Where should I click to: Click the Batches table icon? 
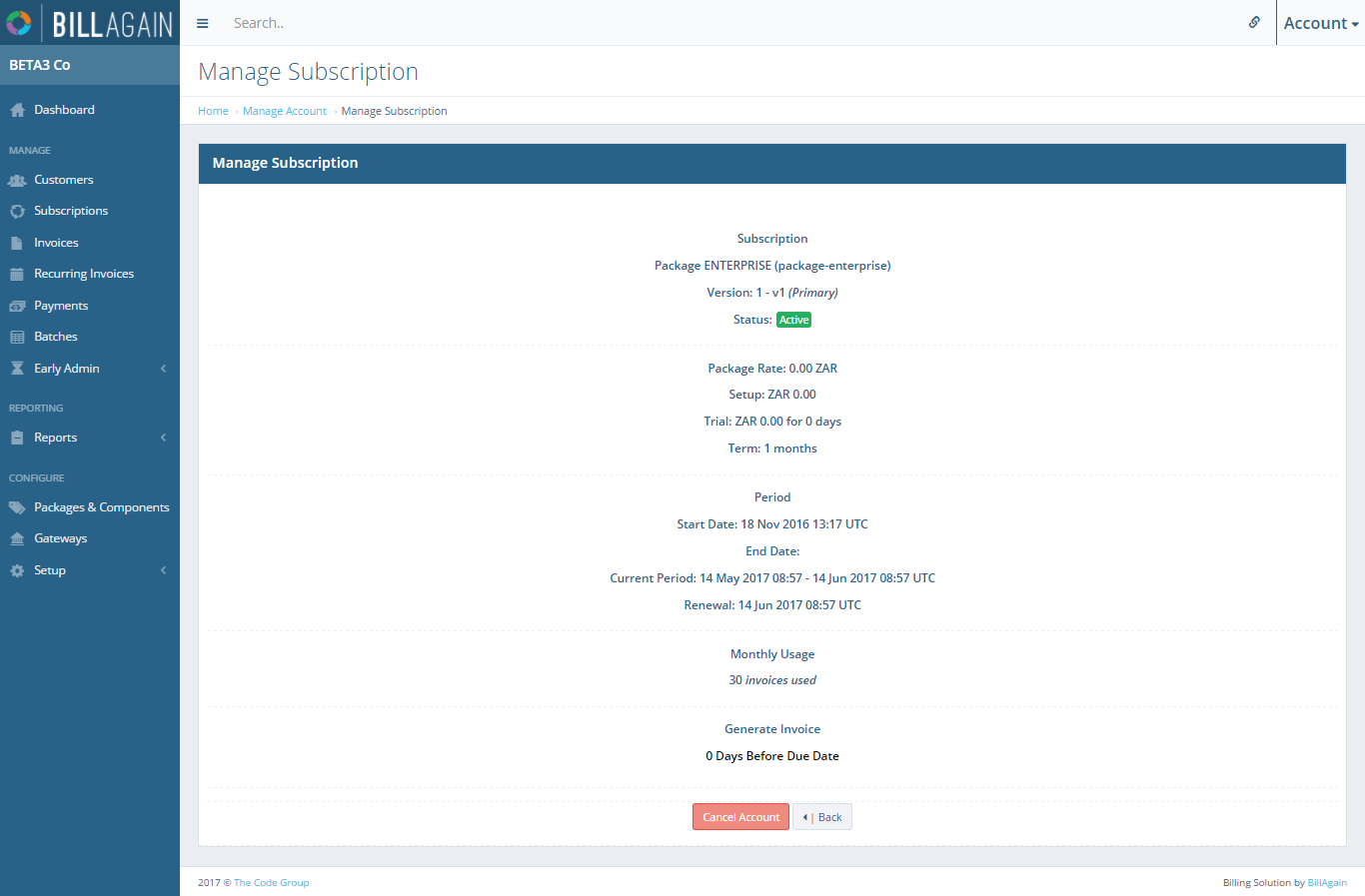tap(17, 337)
